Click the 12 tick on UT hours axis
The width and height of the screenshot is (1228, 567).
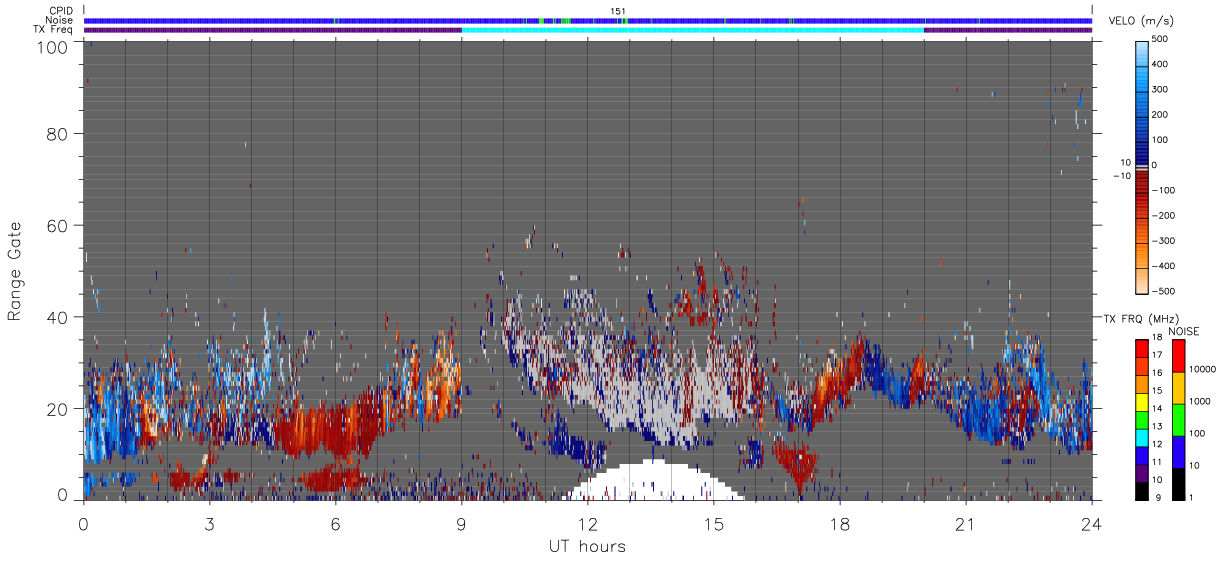point(587,524)
